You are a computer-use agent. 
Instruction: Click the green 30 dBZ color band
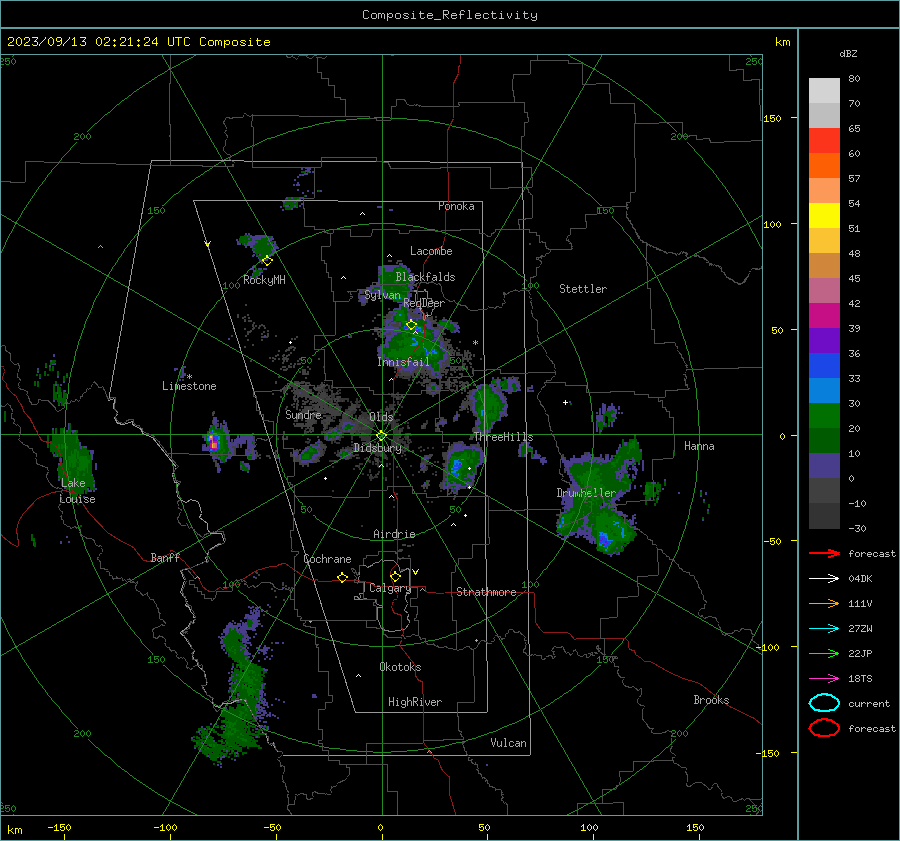click(x=824, y=416)
